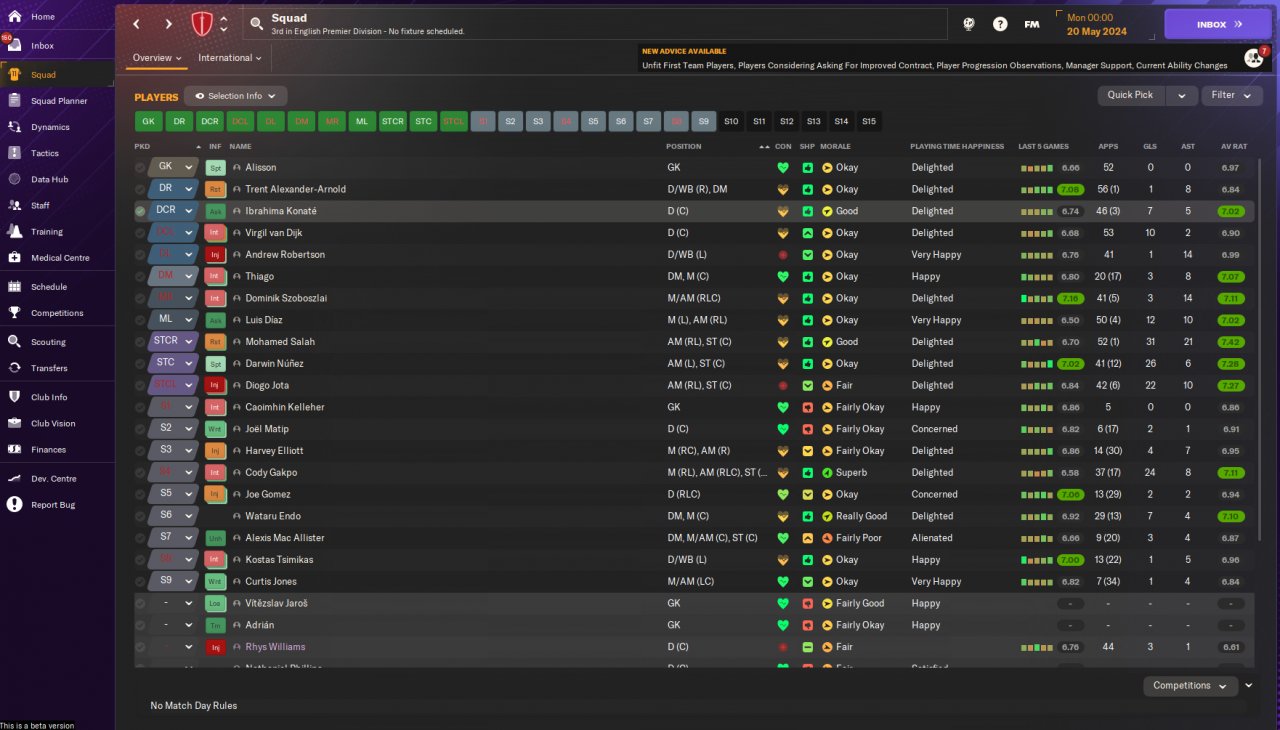Open Training cone icon in sidebar
Viewport: 1280px width, 730px height.
click(x=15, y=231)
